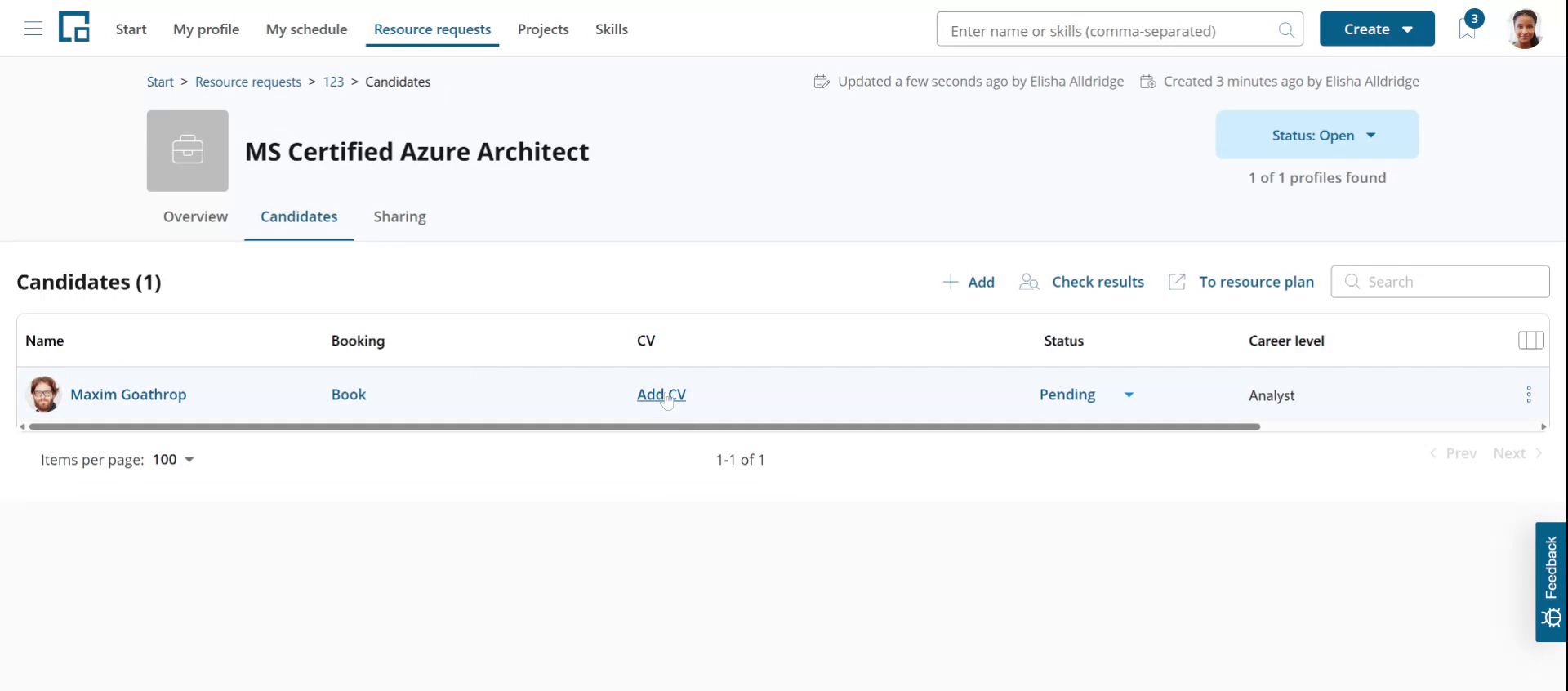Viewport: 1568px width, 691px height.
Task: Click the plus Add candidate icon
Action: coord(950,282)
